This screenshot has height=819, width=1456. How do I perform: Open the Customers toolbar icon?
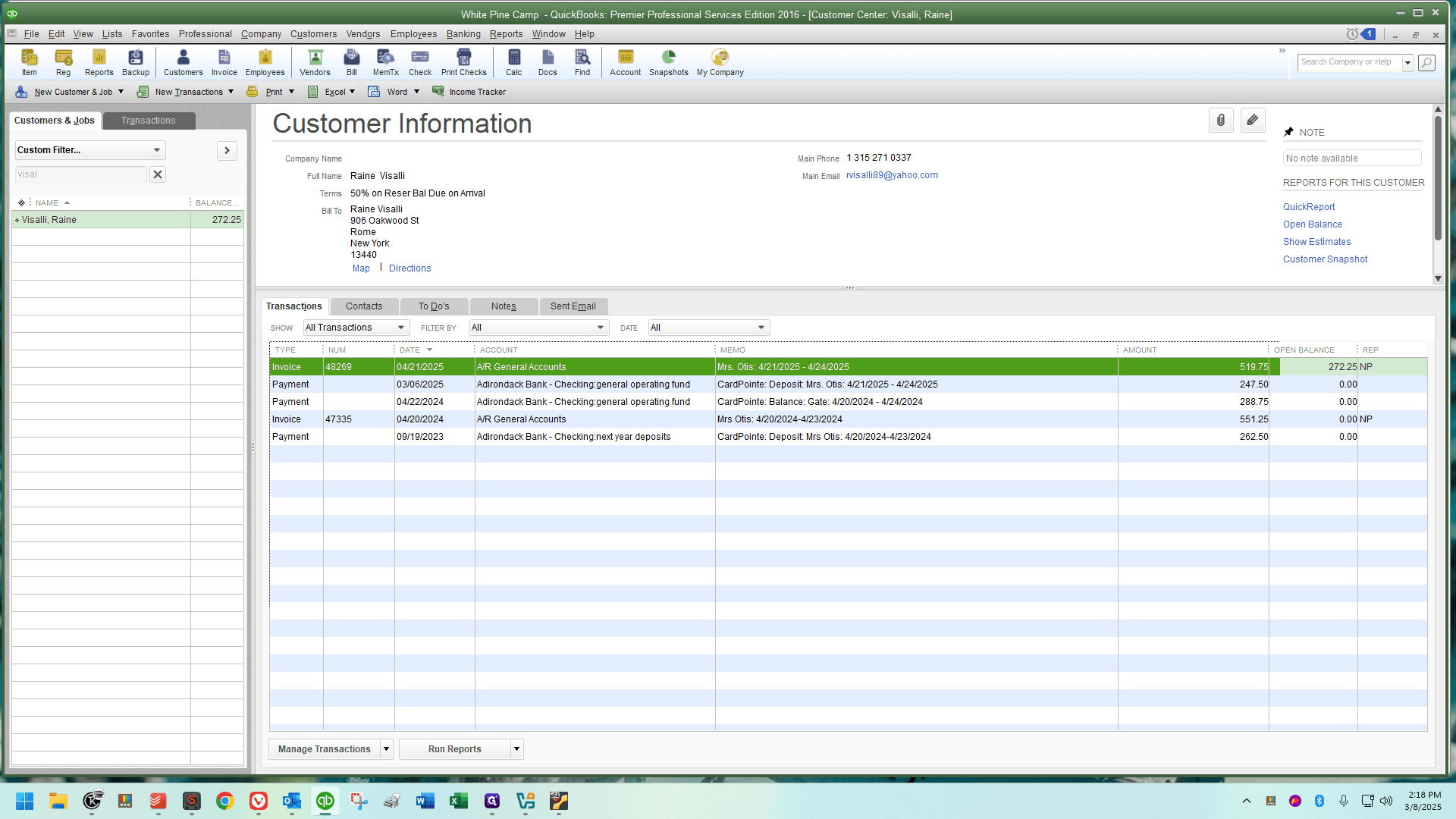tap(184, 62)
